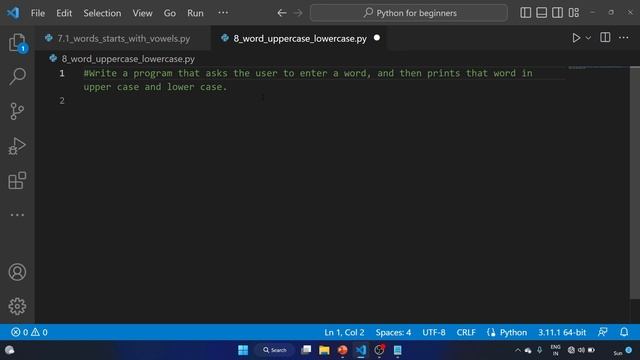Screen dimensions: 640x360
Task: Click the Python for beginners search box
Action: pos(409,13)
